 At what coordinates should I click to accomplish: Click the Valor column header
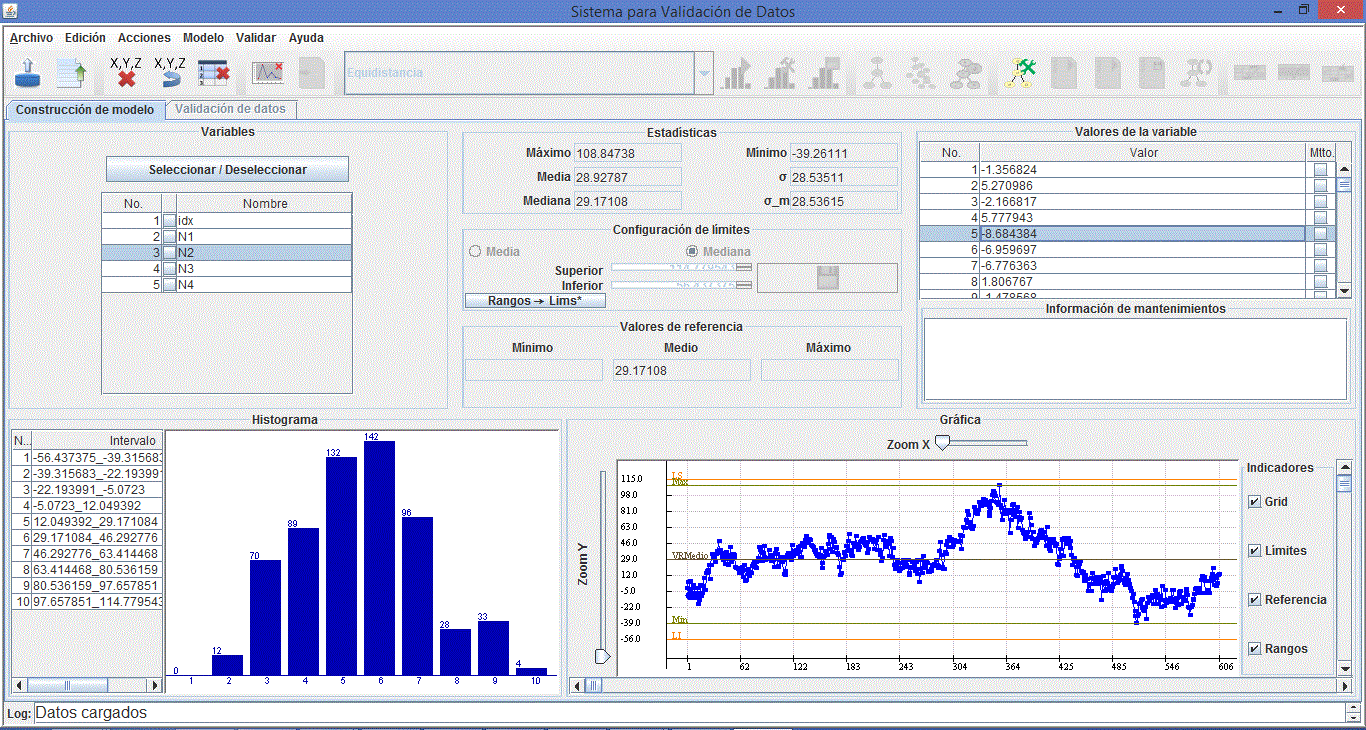[x=1144, y=153]
